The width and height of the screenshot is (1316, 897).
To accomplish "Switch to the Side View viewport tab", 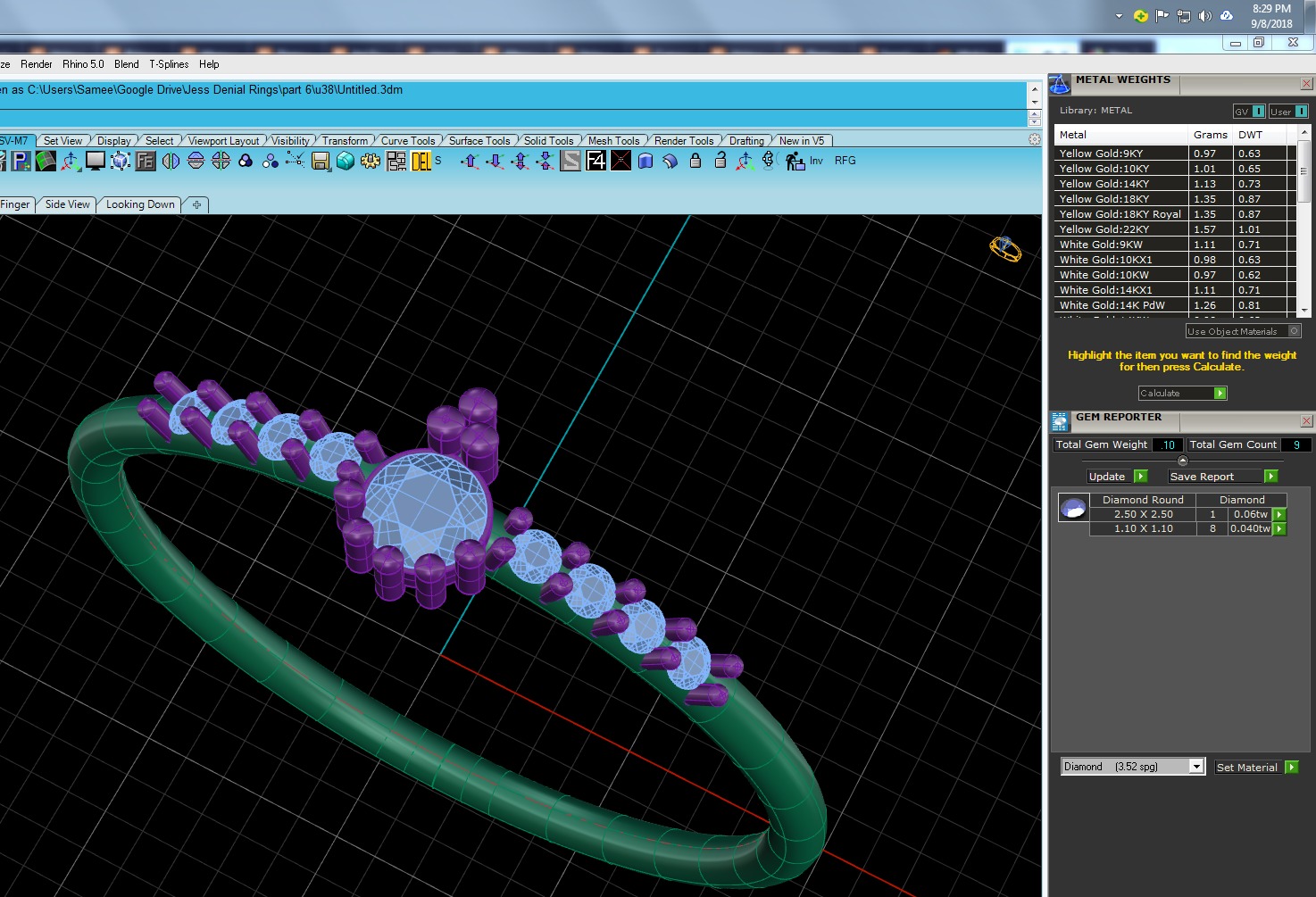I will click(x=68, y=204).
